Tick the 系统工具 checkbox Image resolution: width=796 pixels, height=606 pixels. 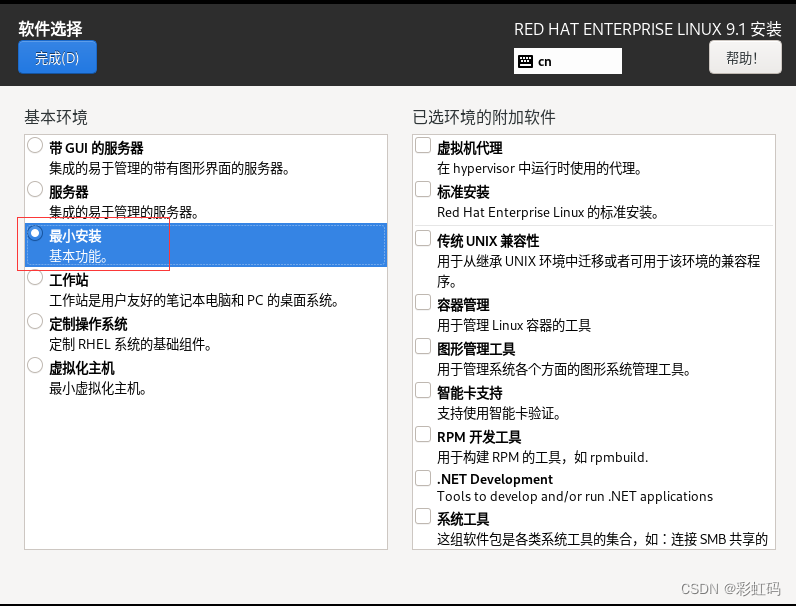coord(423,517)
